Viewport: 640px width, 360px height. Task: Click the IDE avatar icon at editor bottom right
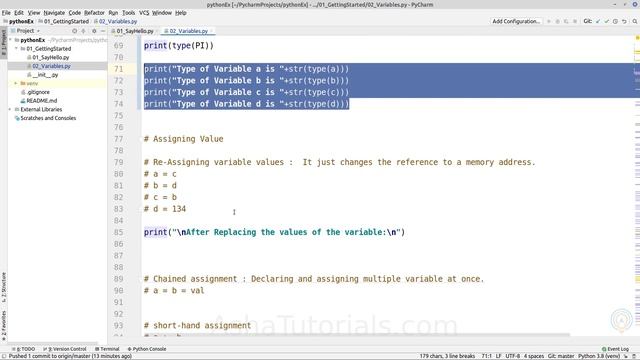tap(621, 320)
